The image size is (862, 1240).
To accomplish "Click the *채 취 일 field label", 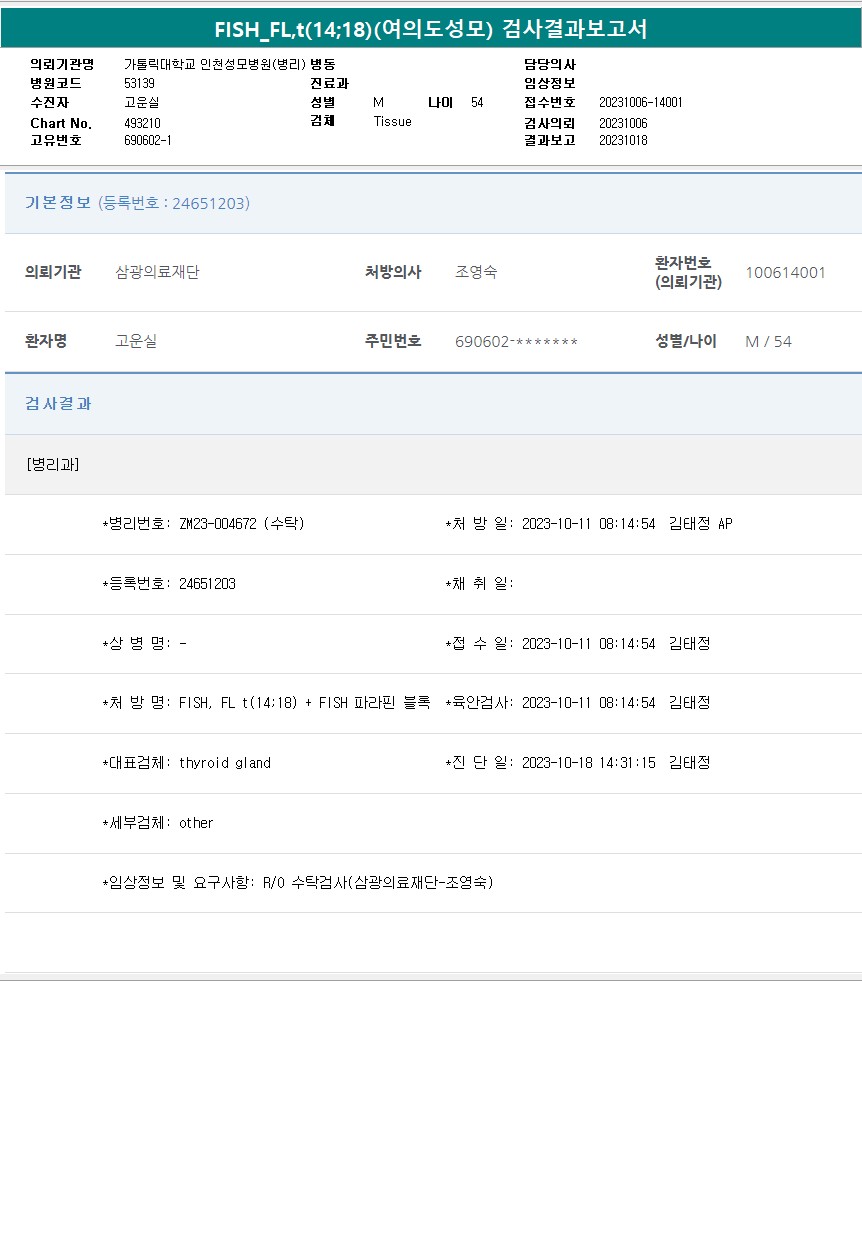I will pos(479,584).
